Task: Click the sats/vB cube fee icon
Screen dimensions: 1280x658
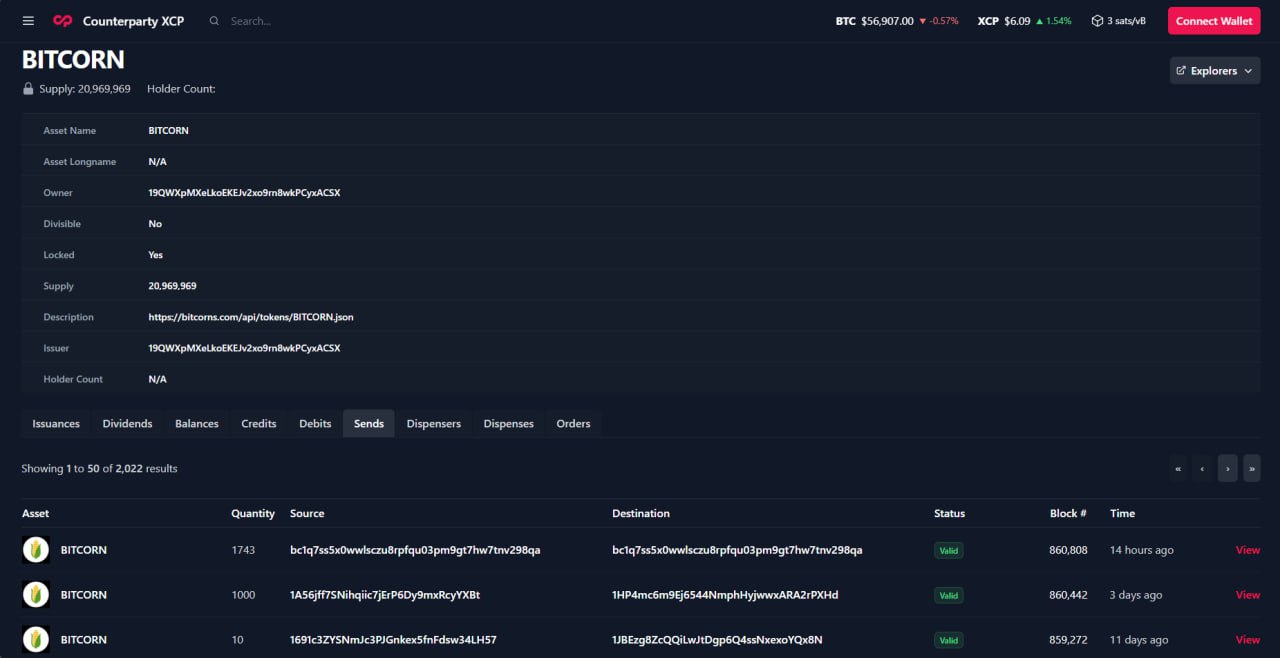Action: click(1097, 21)
